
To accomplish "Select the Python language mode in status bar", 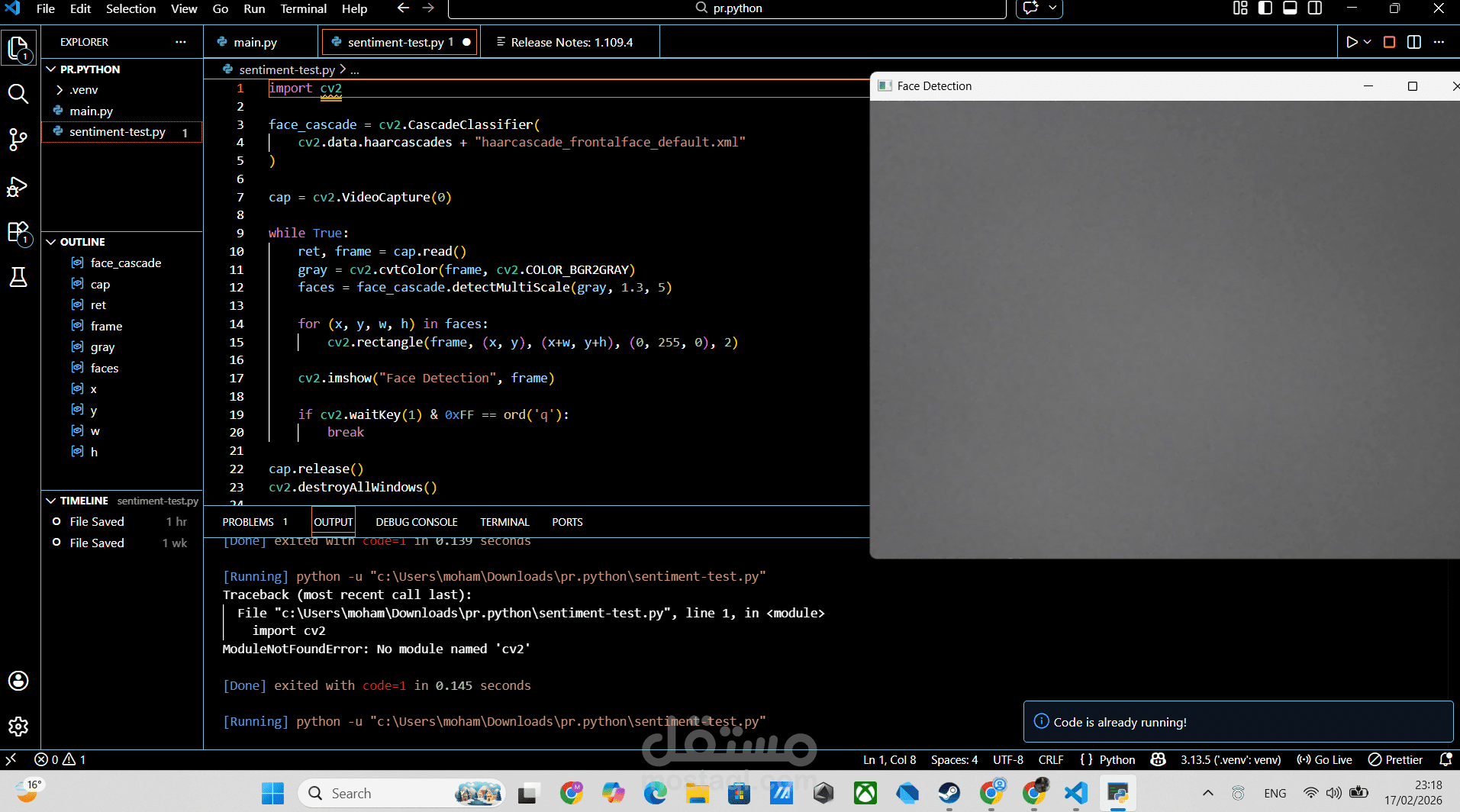I will coord(1117,759).
